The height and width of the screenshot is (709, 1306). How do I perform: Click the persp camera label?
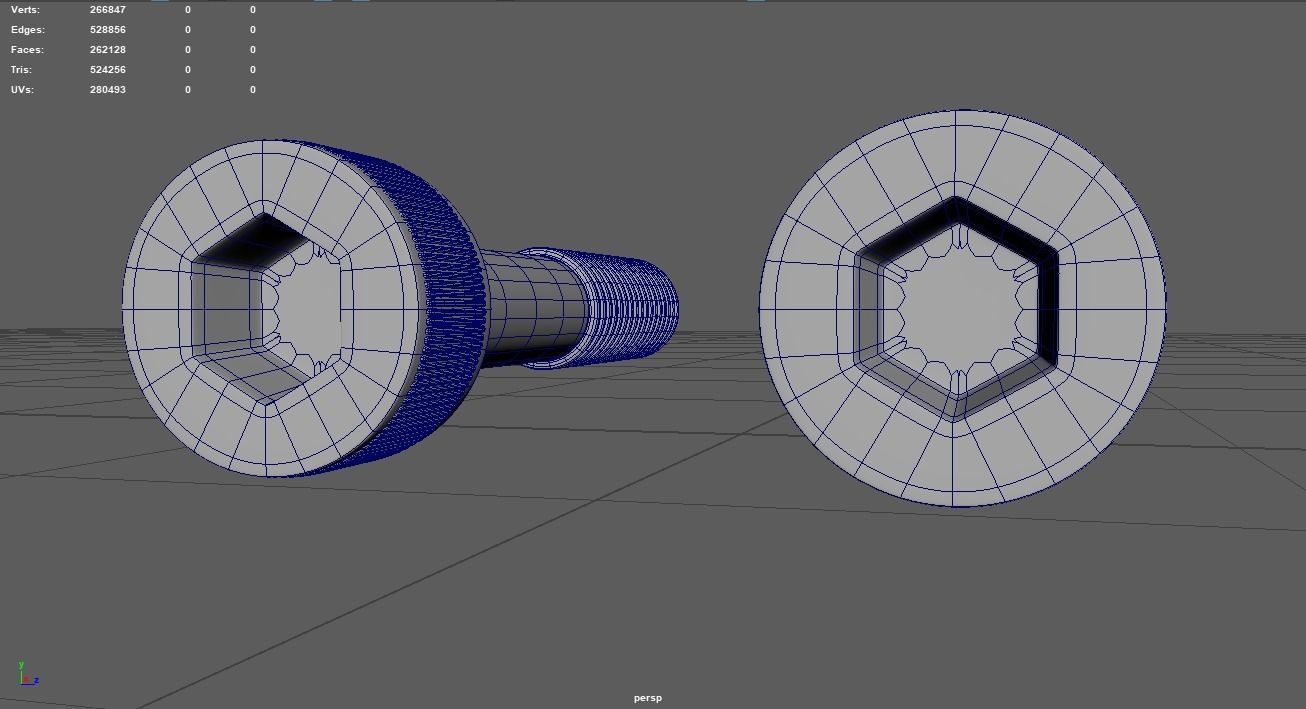[647, 698]
